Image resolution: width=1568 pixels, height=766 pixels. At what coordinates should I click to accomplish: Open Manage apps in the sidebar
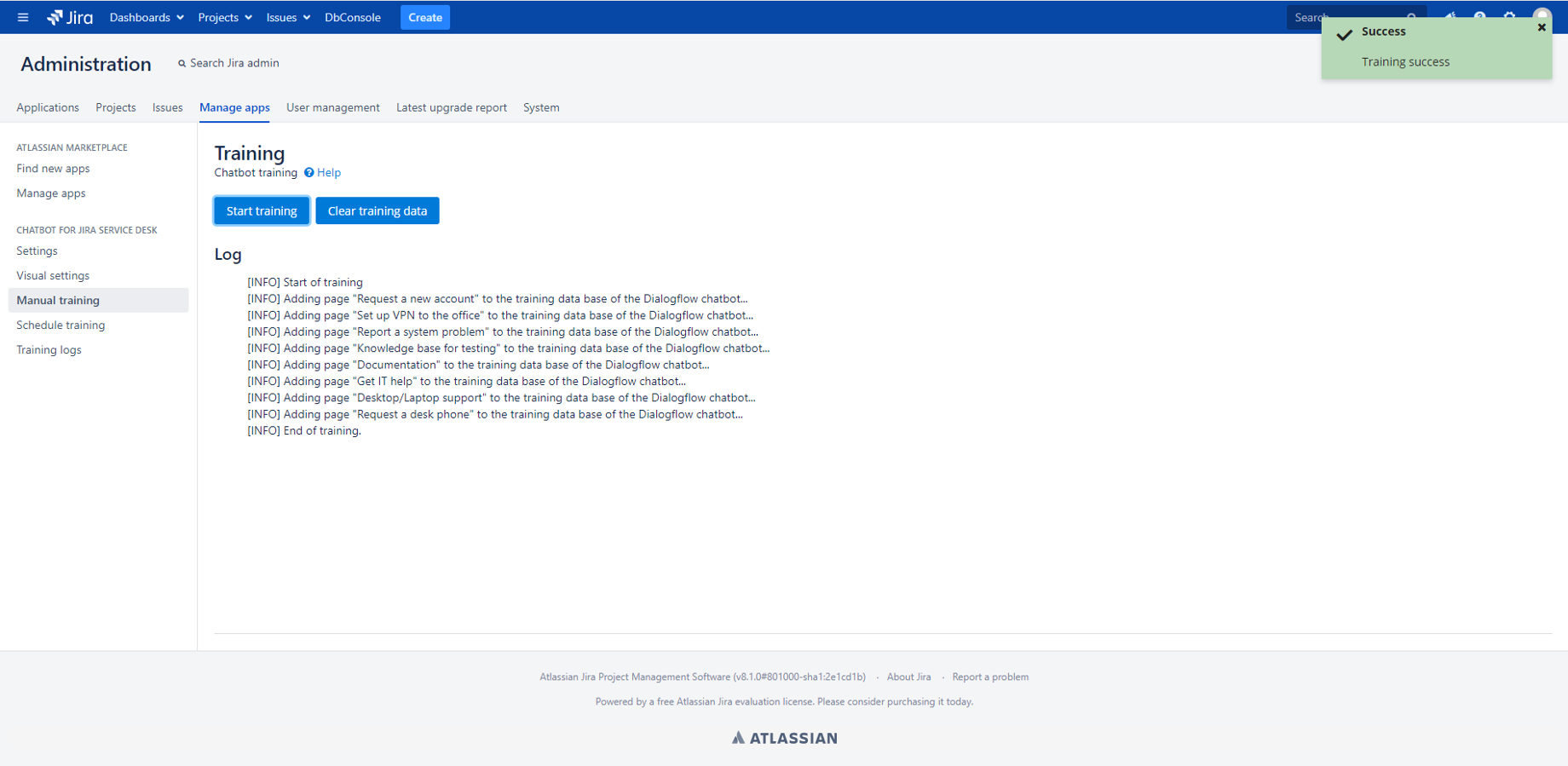click(51, 193)
